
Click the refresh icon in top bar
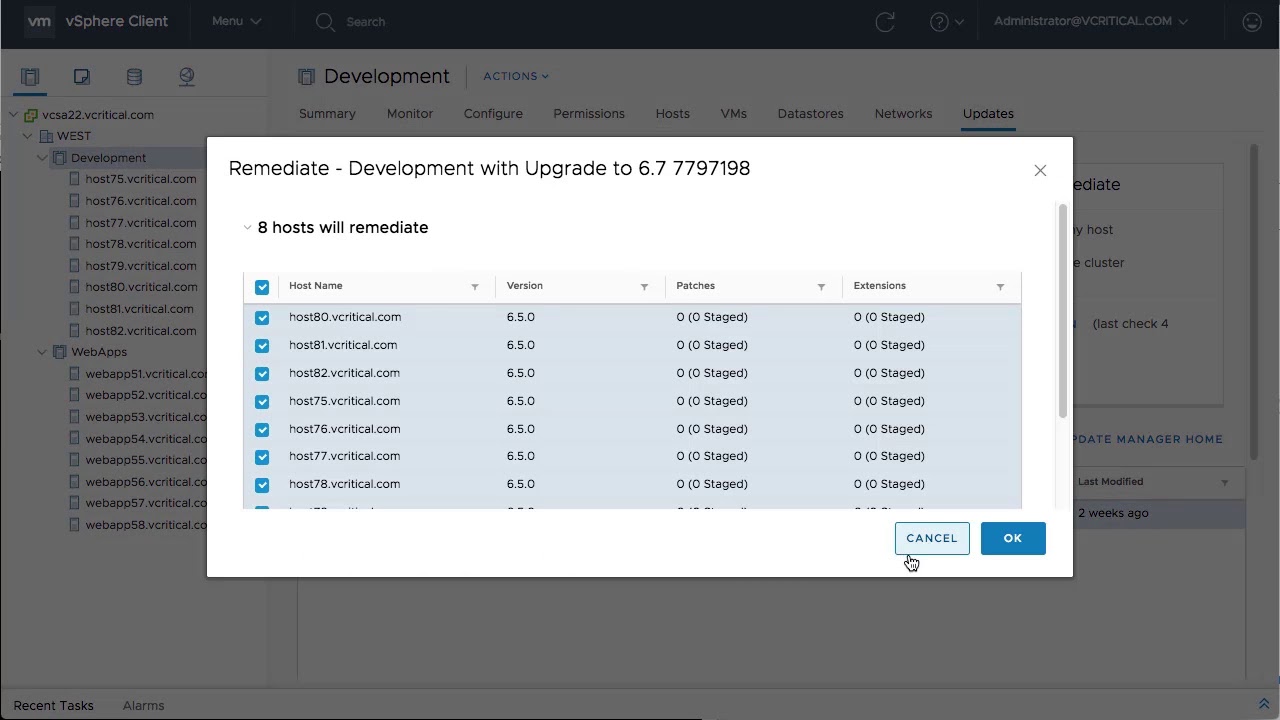(885, 22)
